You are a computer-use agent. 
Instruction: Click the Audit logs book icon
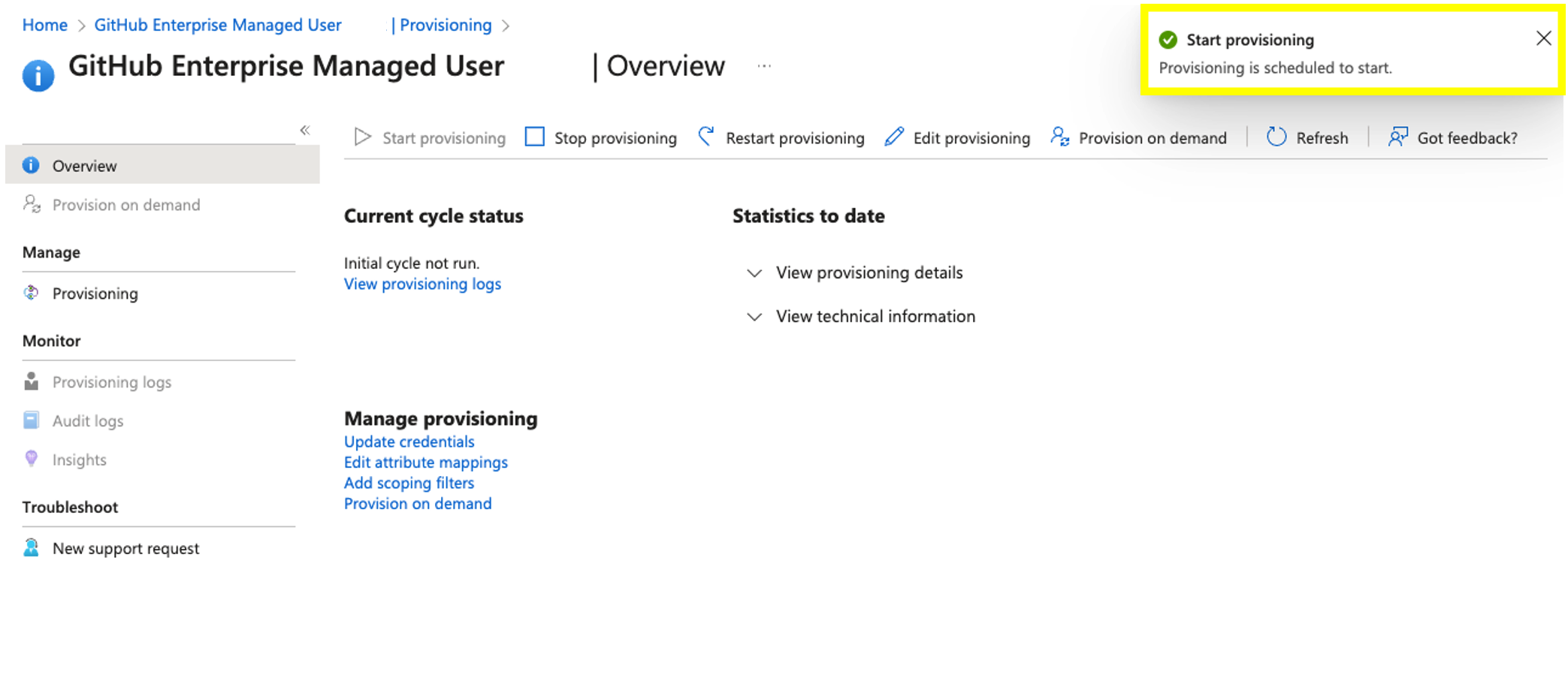point(32,420)
